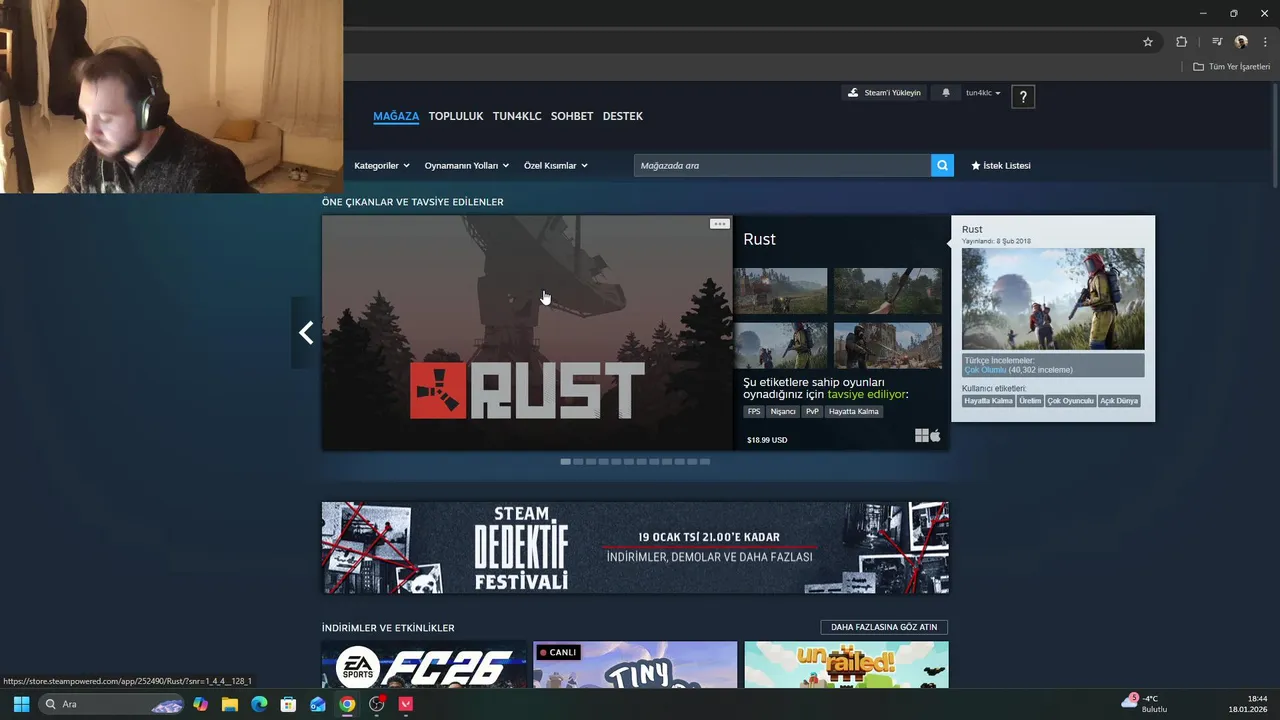Open İstek Listesi wishlist link
The height and width of the screenshot is (720, 1280).
(x=1001, y=165)
